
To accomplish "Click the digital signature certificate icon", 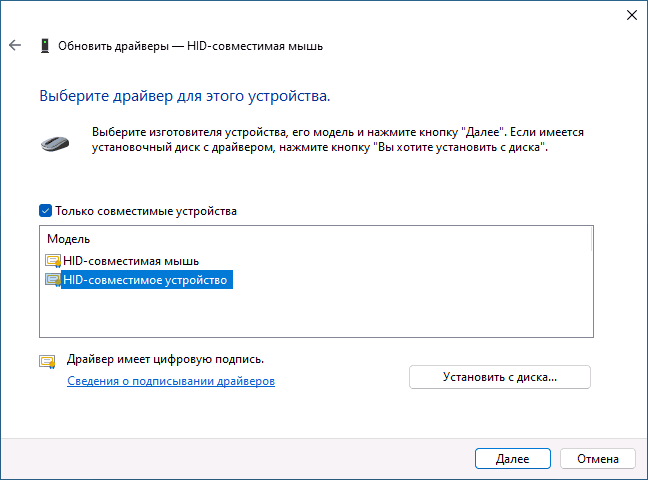I will (x=47, y=362).
